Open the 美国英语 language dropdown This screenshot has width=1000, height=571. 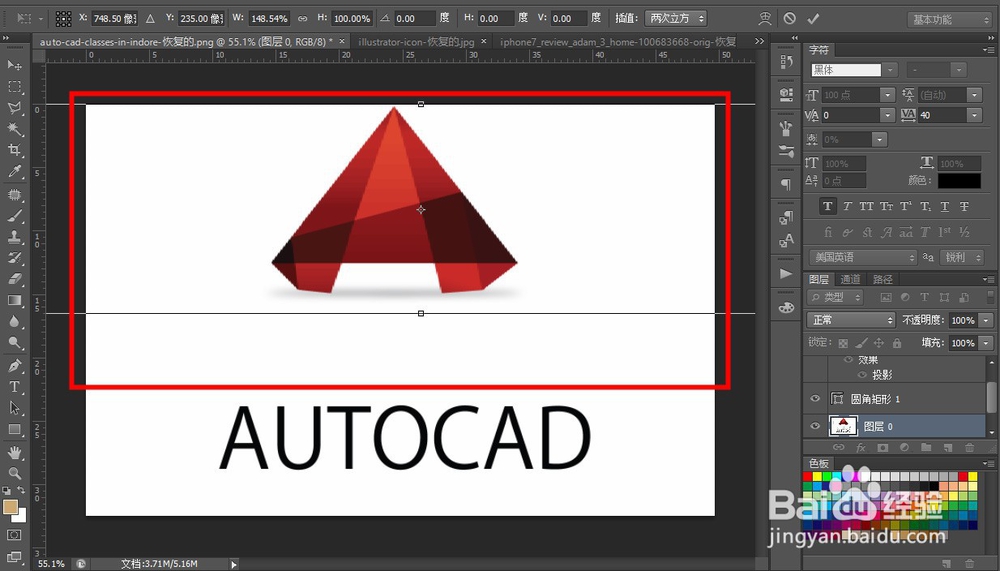tap(864, 257)
